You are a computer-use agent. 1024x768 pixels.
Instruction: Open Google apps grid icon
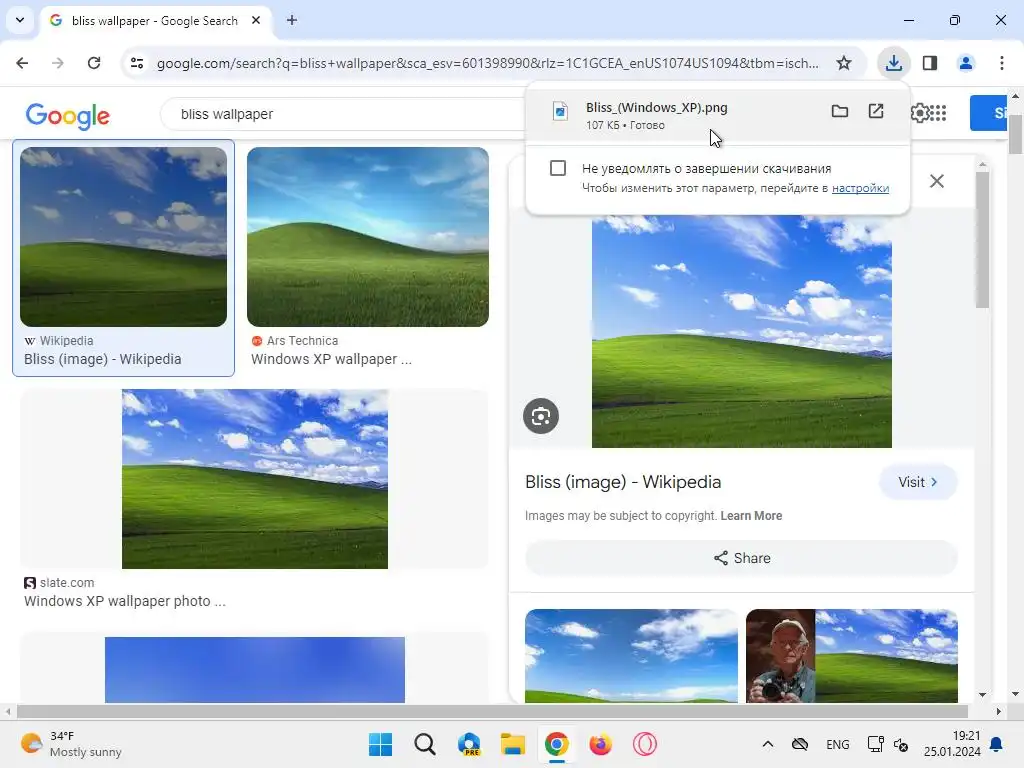point(938,113)
